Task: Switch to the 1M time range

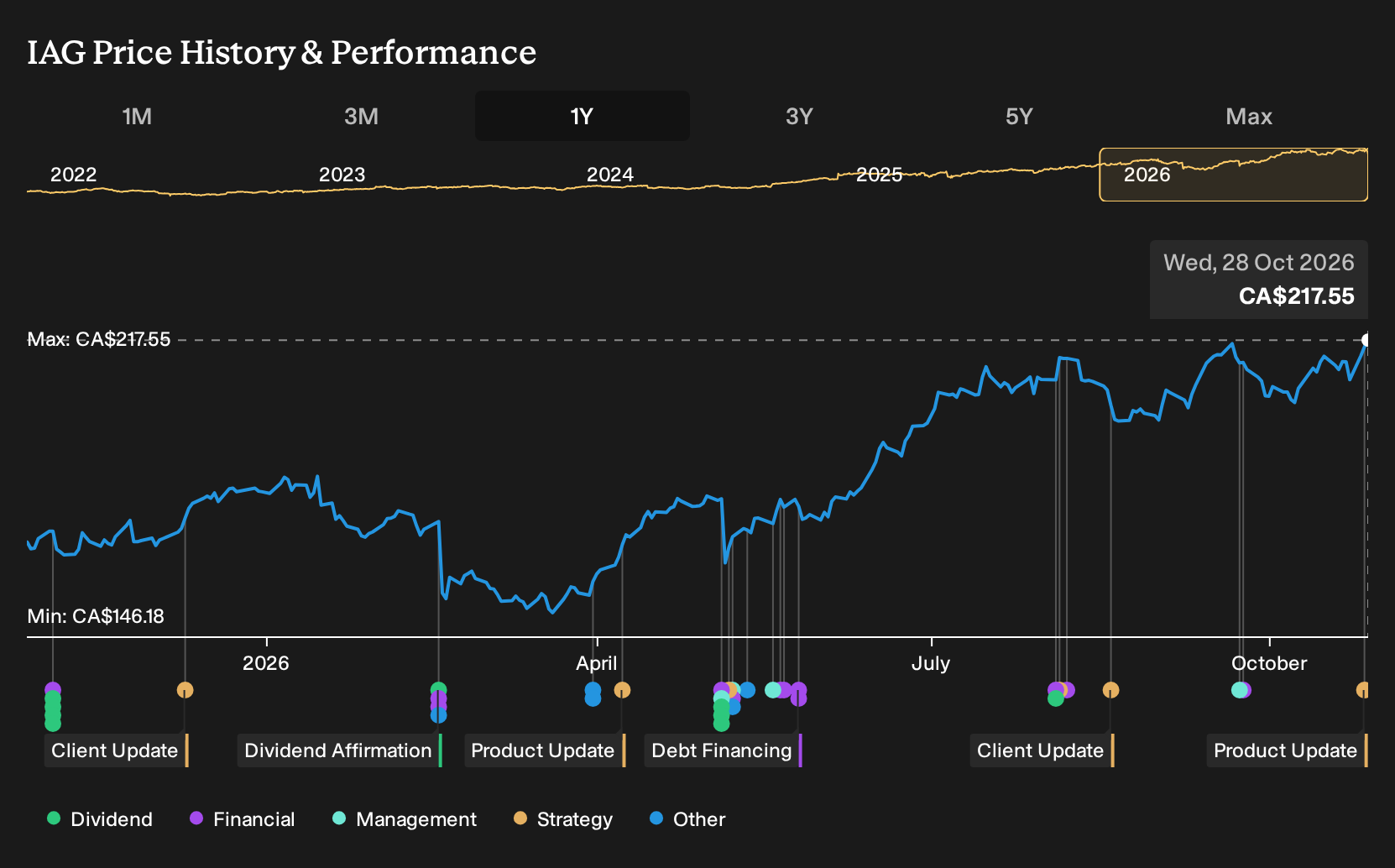Action: pyautogui.click(x=137, y=116)
